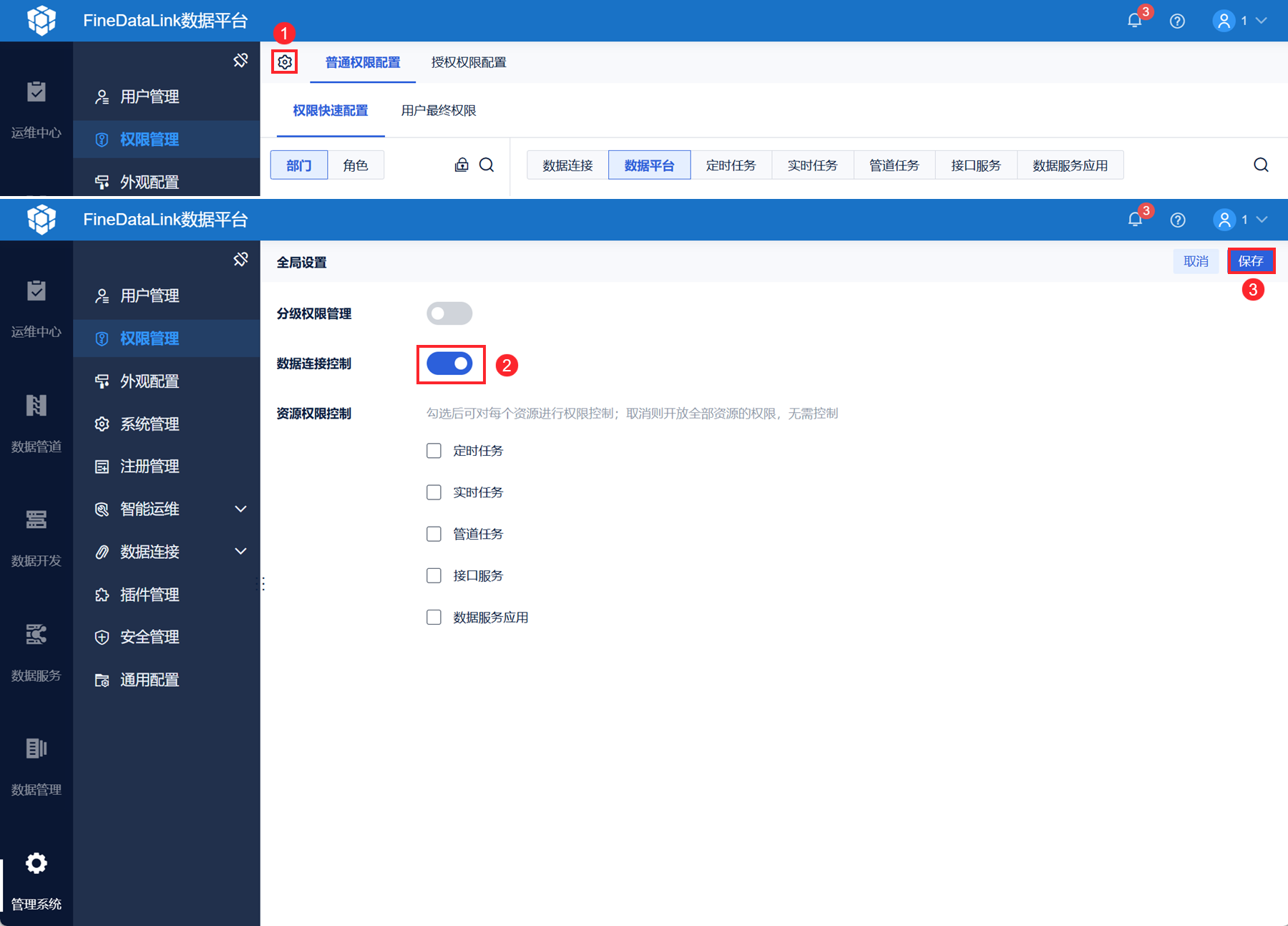1288x926 pixels.
Task: Open 用户管理 in upper sidebar
Action: [167, 97]
